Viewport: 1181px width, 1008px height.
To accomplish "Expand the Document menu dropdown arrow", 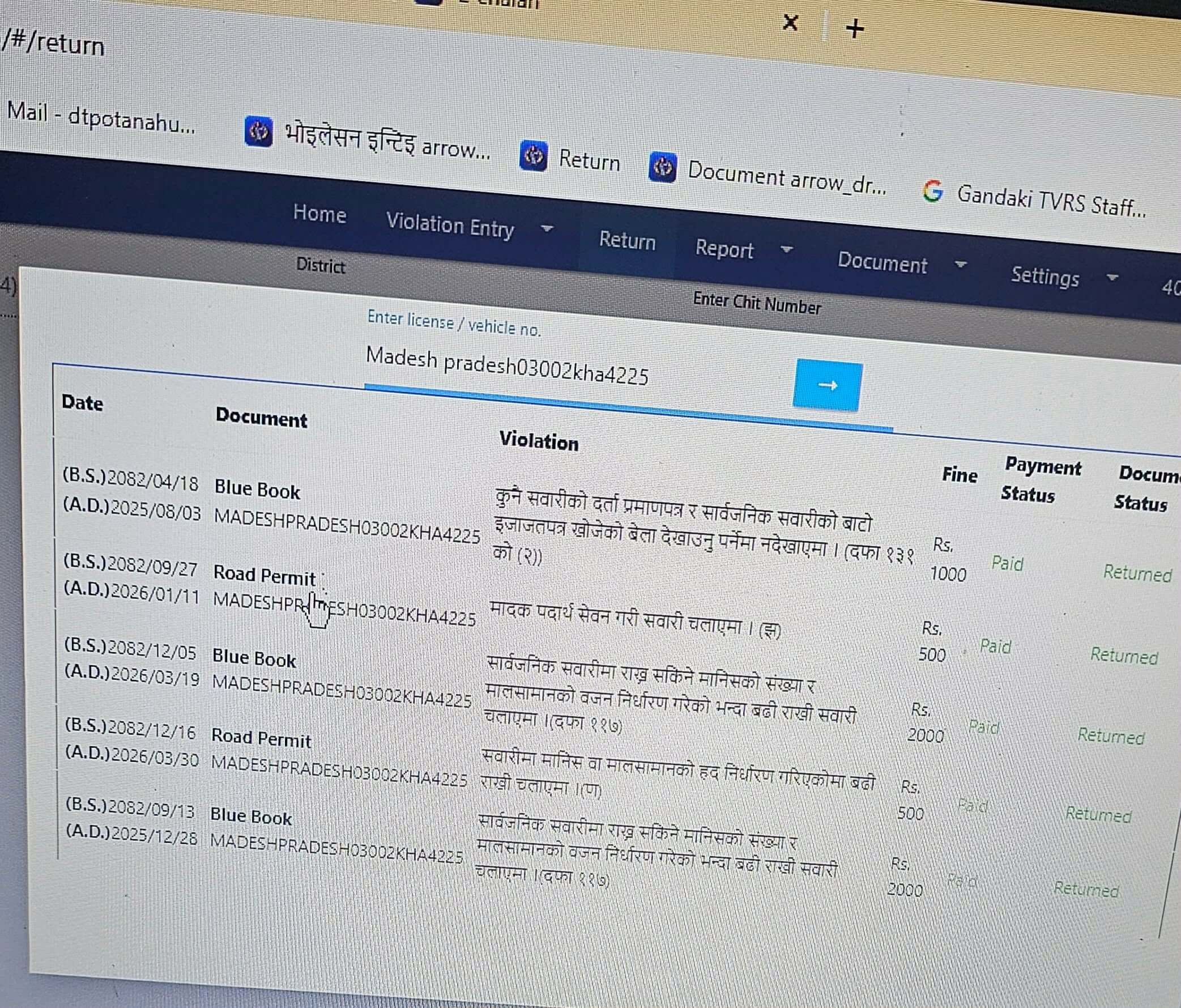I will click(961, 265).
